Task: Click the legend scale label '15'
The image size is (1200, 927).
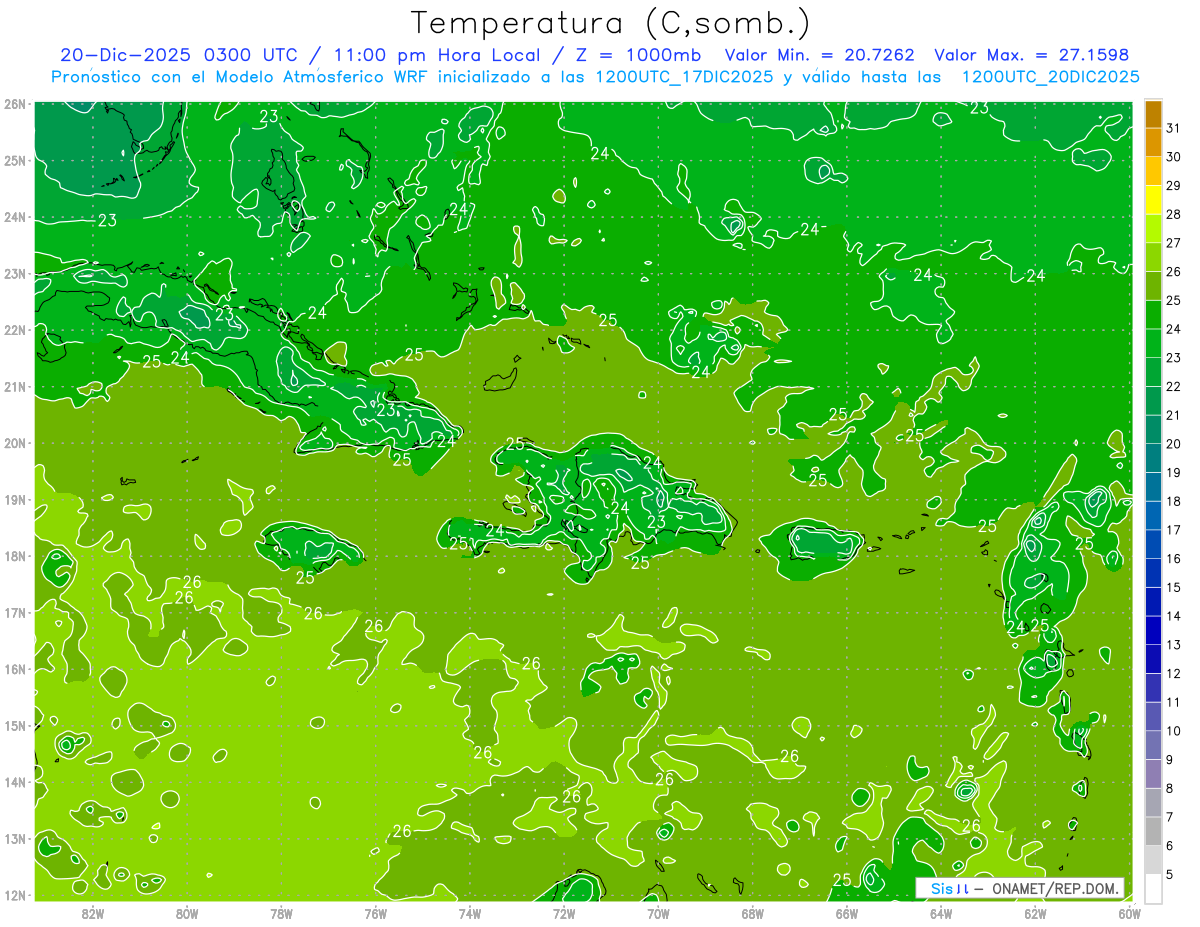Action: [1173, 587]
